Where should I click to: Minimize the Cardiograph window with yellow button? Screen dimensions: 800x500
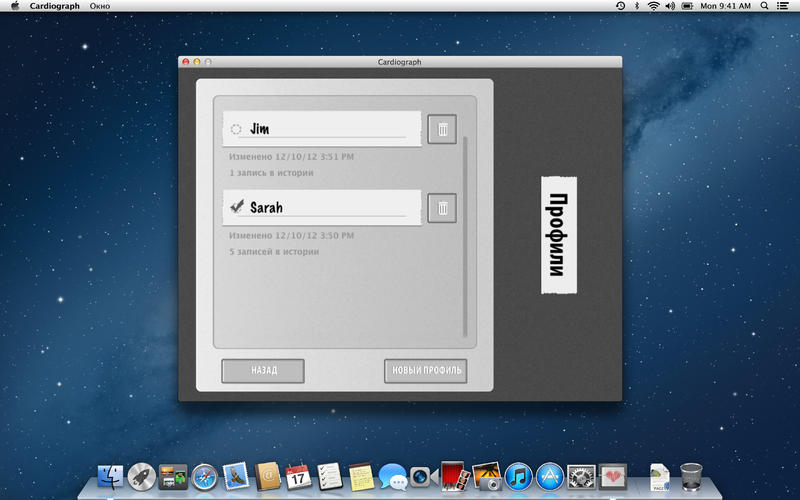coord(197,62)
